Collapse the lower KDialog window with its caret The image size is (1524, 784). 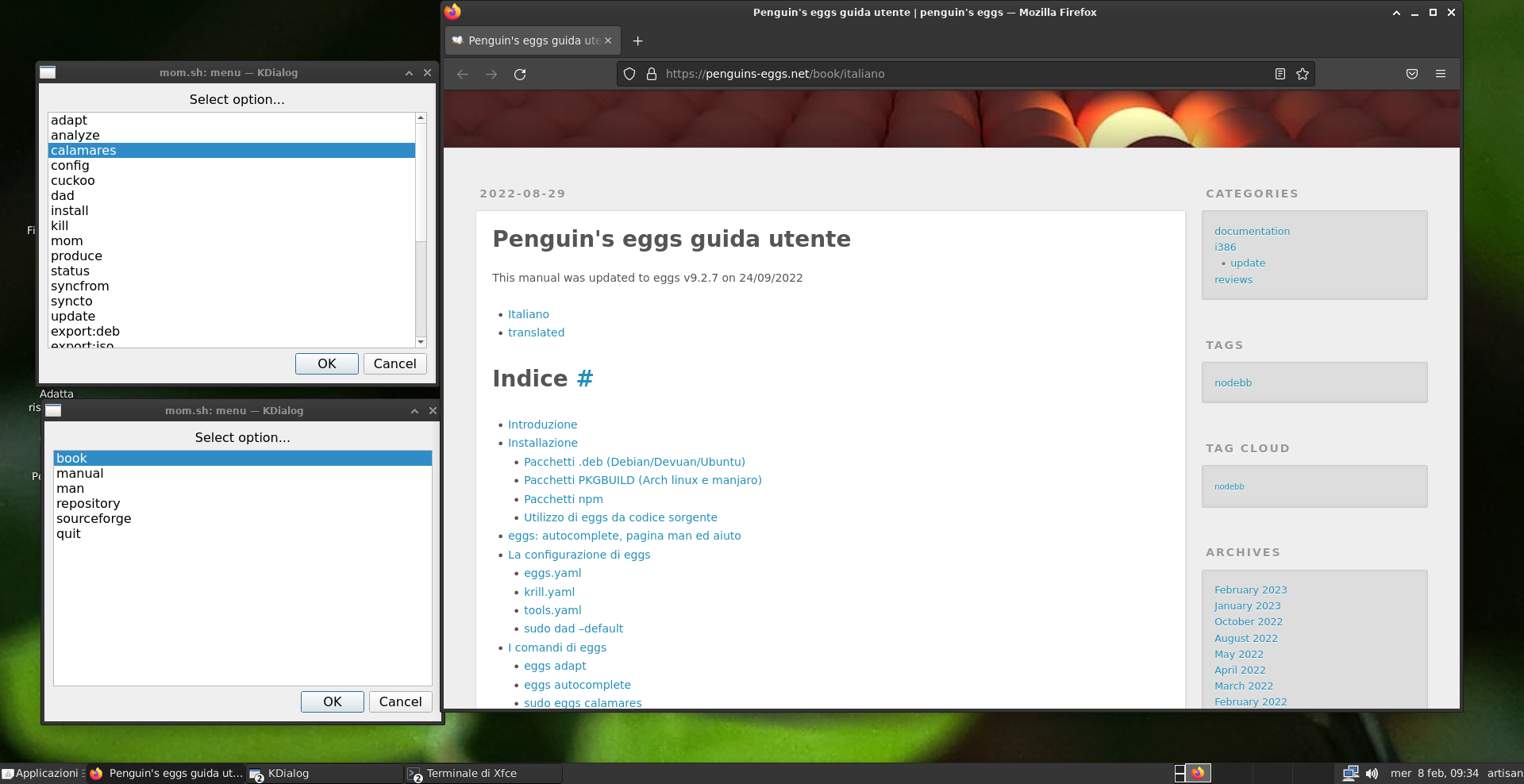pos(414,411)
